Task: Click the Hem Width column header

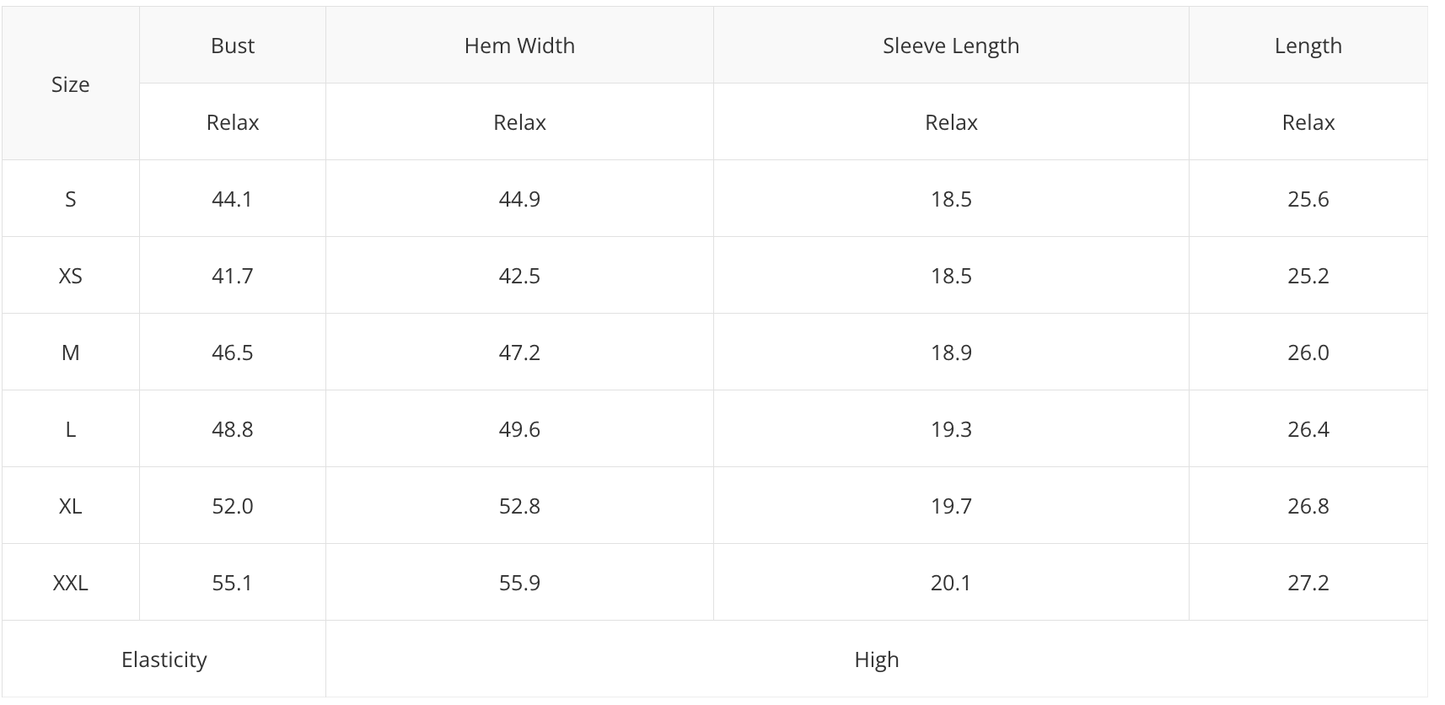Action: point(519,46)
